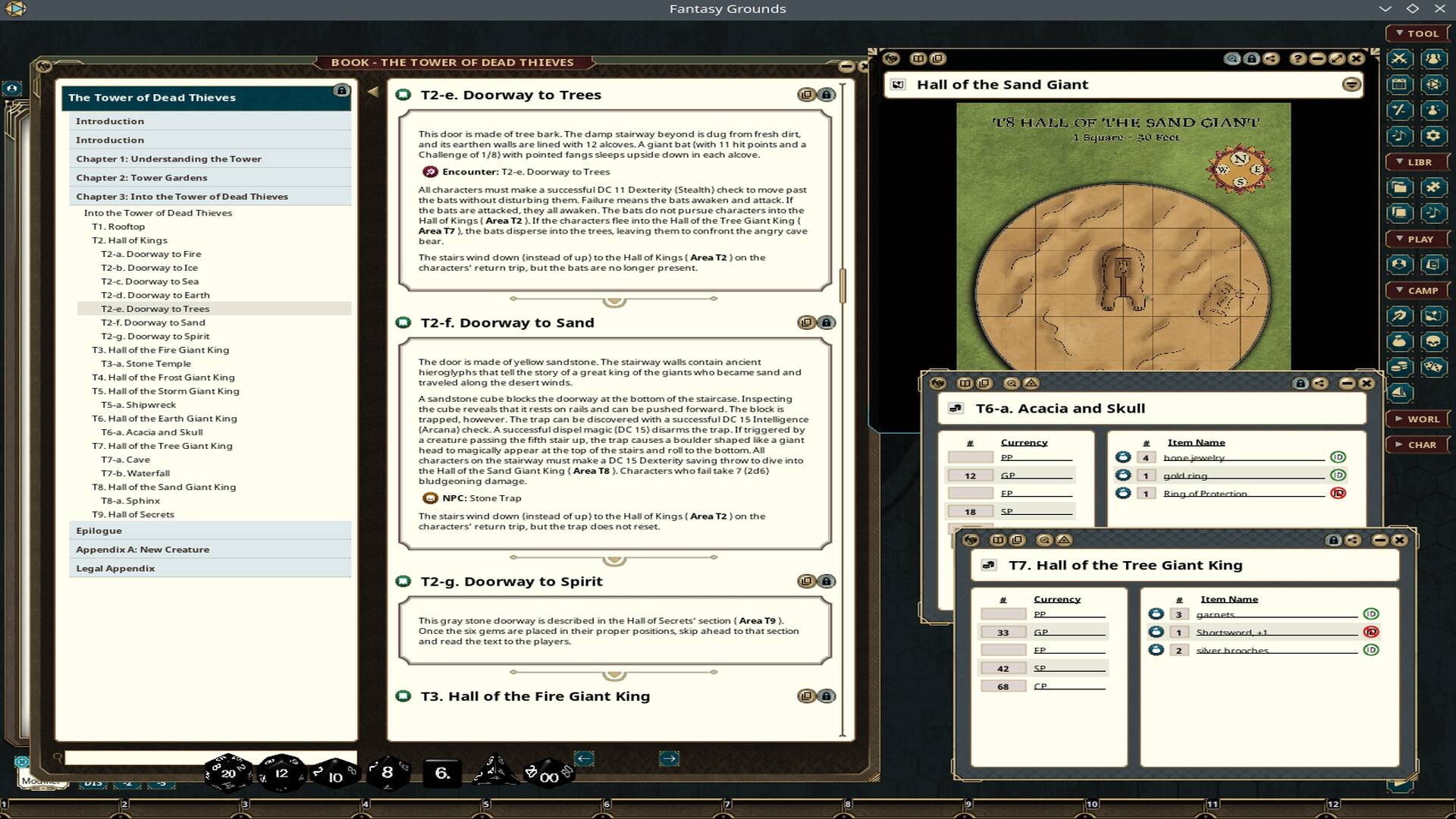This screenshot has height=819, width=1456.
Task: Toggle the lock on the T6-a Acacia and Skull window
Action: click(1299, 384)
